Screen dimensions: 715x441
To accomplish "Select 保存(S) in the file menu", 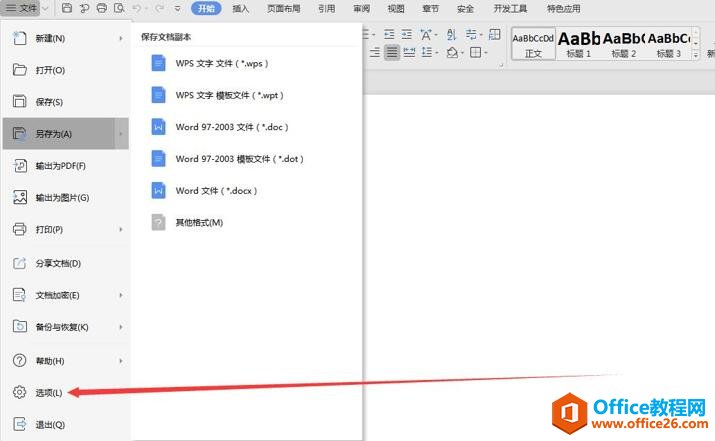I will click(66, 102).
